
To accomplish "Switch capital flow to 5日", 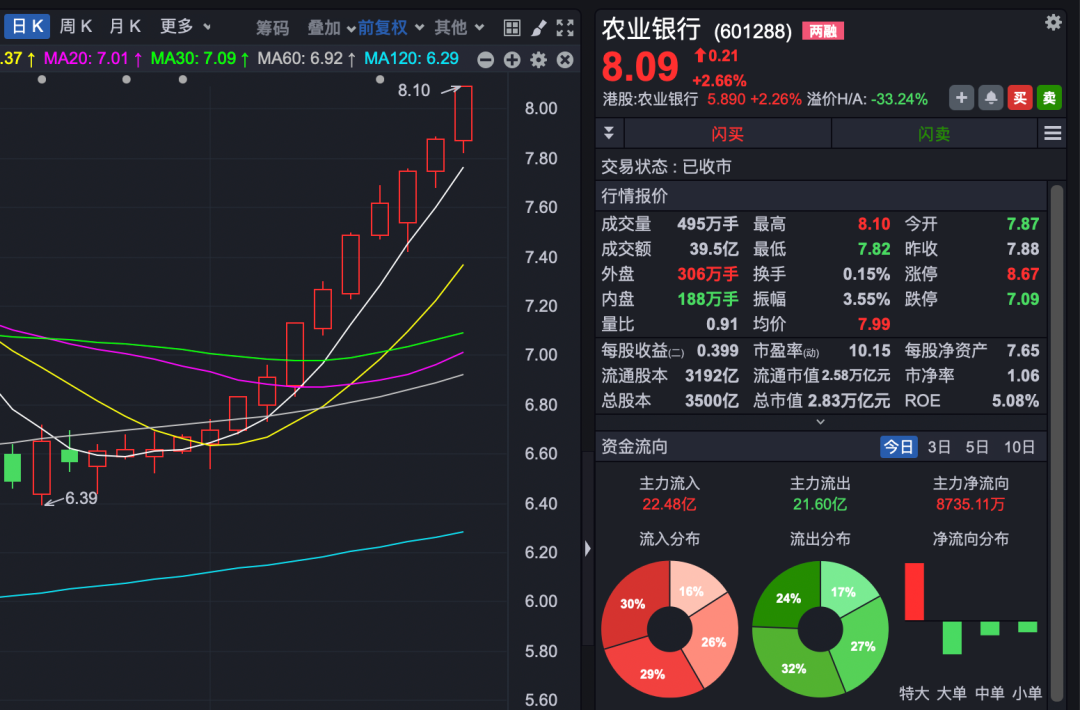I will (977, 447).
